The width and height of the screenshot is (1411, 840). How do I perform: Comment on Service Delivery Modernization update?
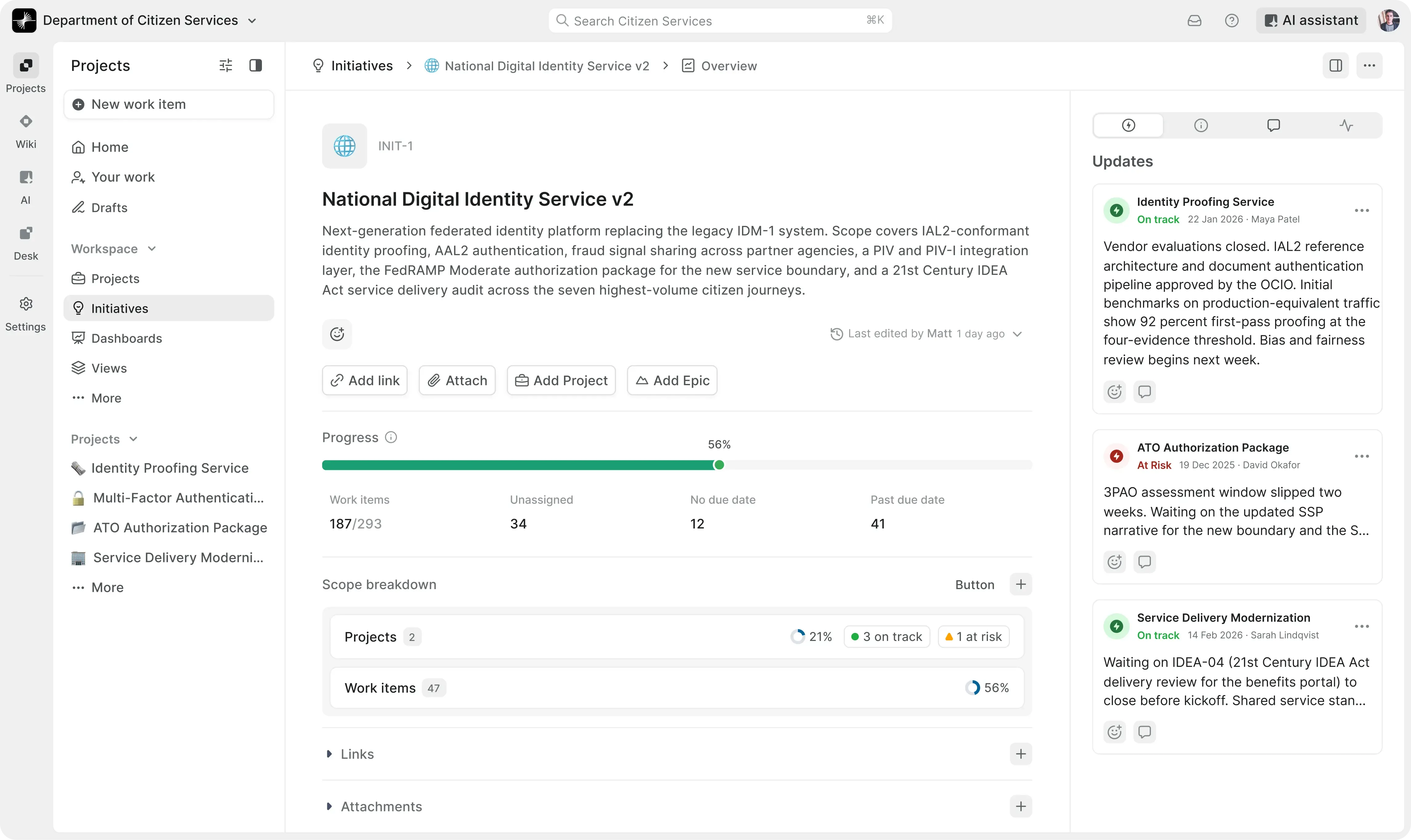click(1144, 732)
